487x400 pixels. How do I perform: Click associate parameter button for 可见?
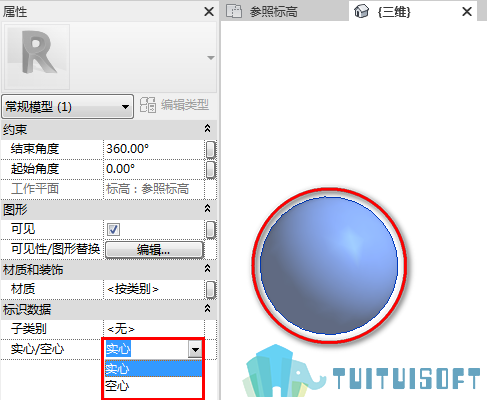coord(211,229)
